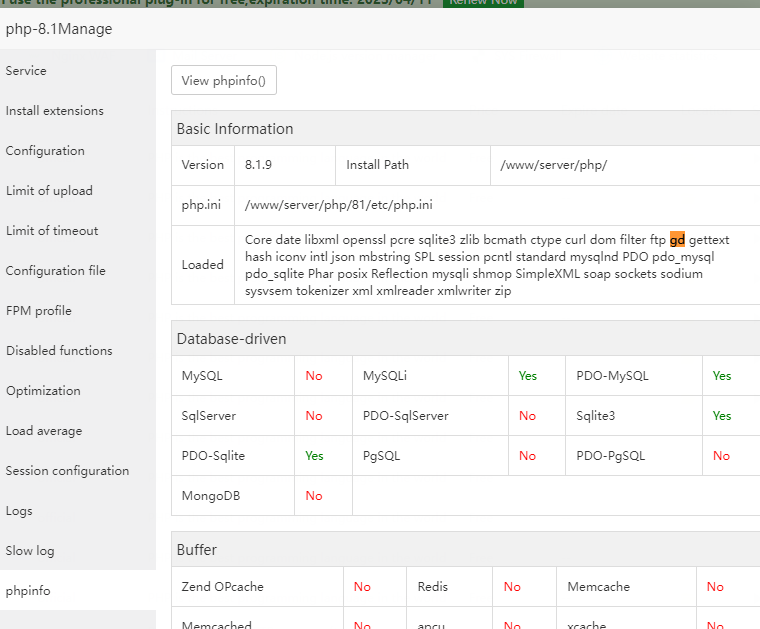760x629 pixels.
Task: Switch to Limit of timeout page
Action: (x=52, y=231)
